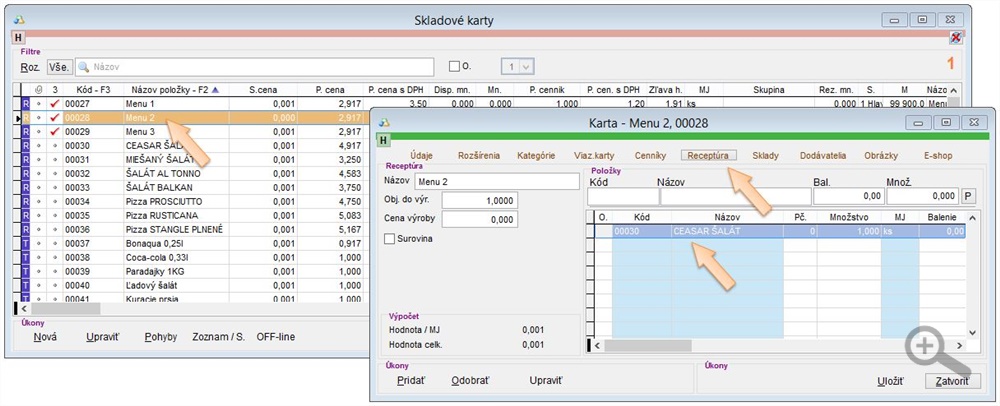Toggle the O. checkbox in the filter bar
This screenshot has height=406, width=1000.
[455, 67]
